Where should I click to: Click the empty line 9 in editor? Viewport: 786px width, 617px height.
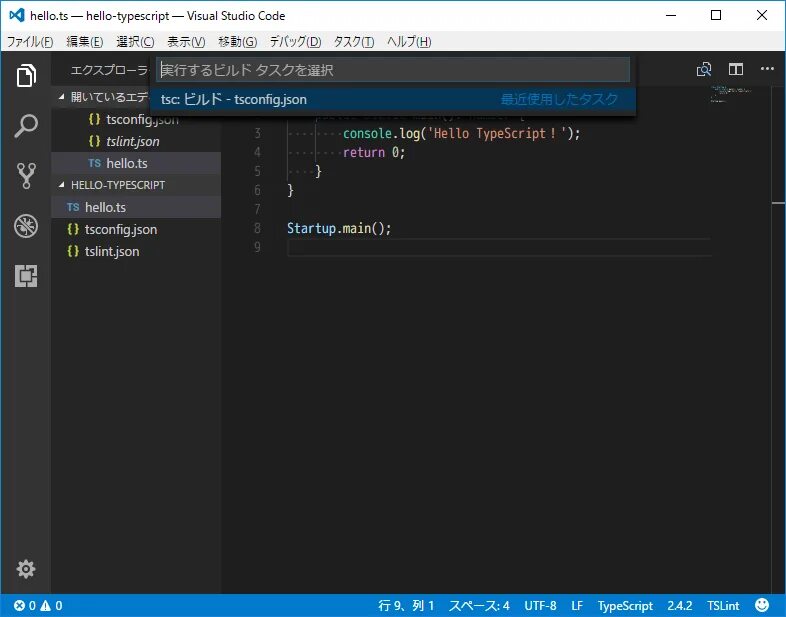[499, 247]
